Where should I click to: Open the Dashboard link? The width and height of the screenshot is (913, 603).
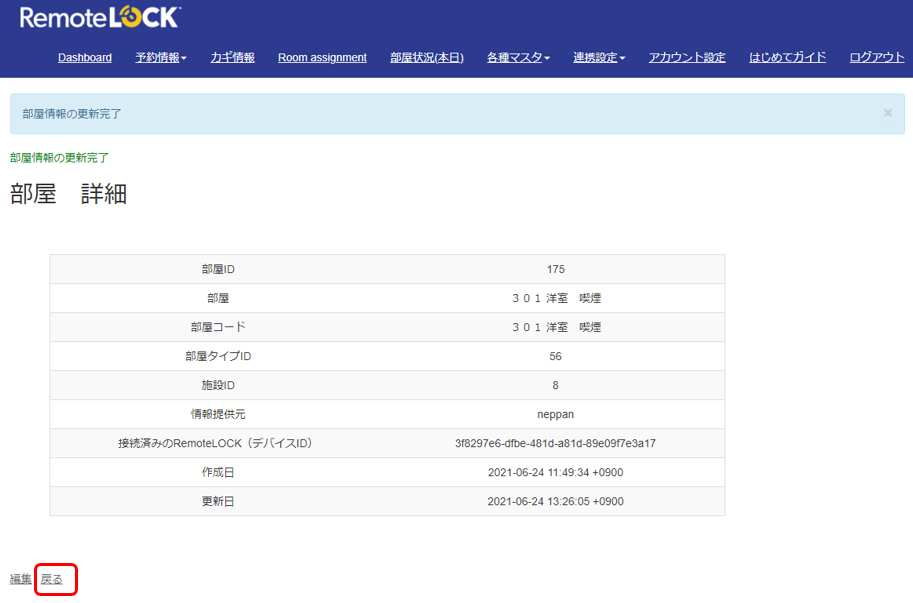pos(85,58)
